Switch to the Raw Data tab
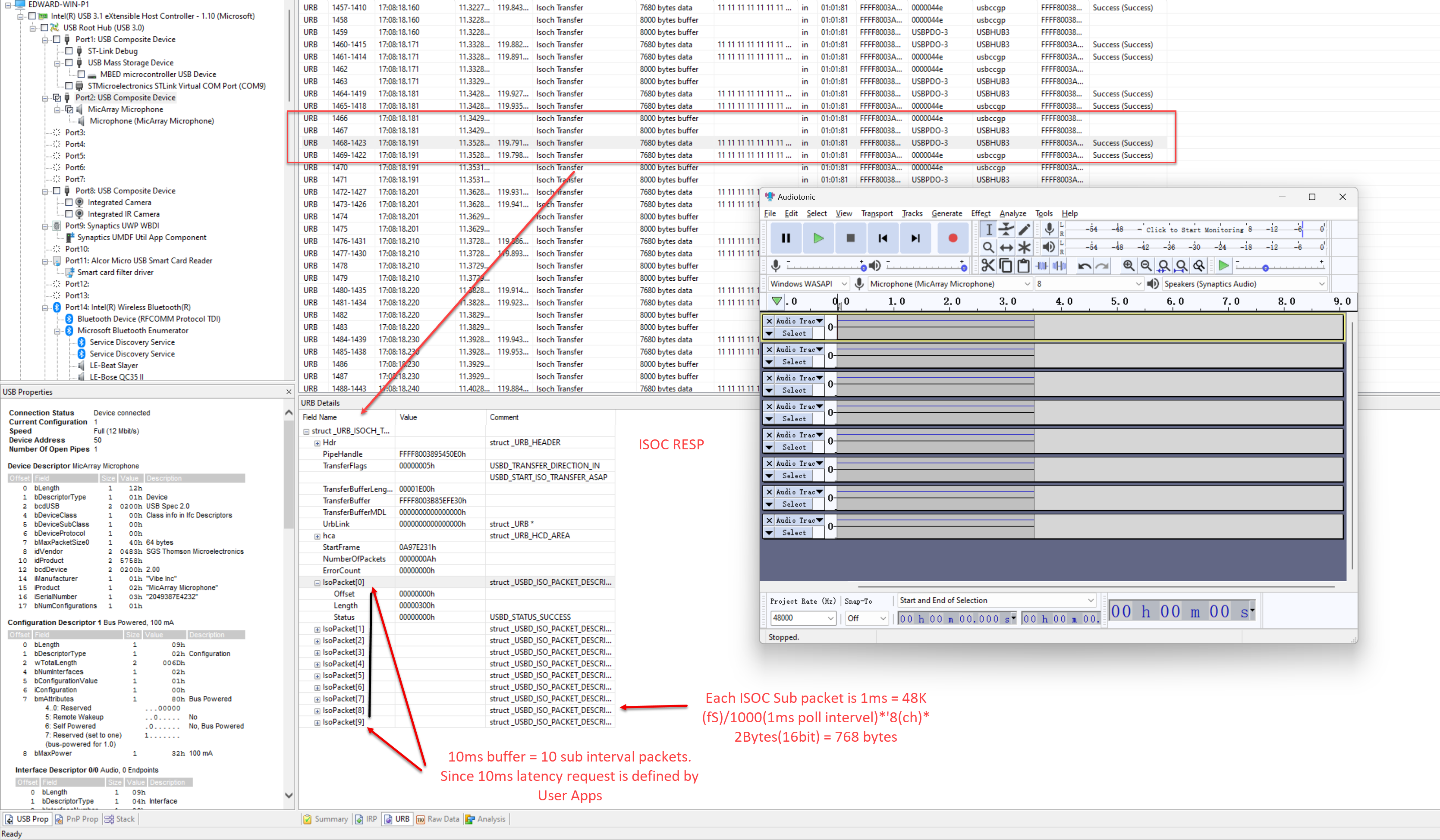 438,819
